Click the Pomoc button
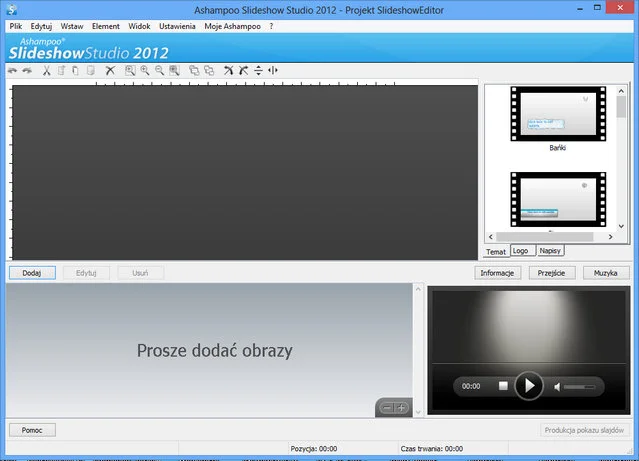The image size is (639, 461). tap(32, 430)
